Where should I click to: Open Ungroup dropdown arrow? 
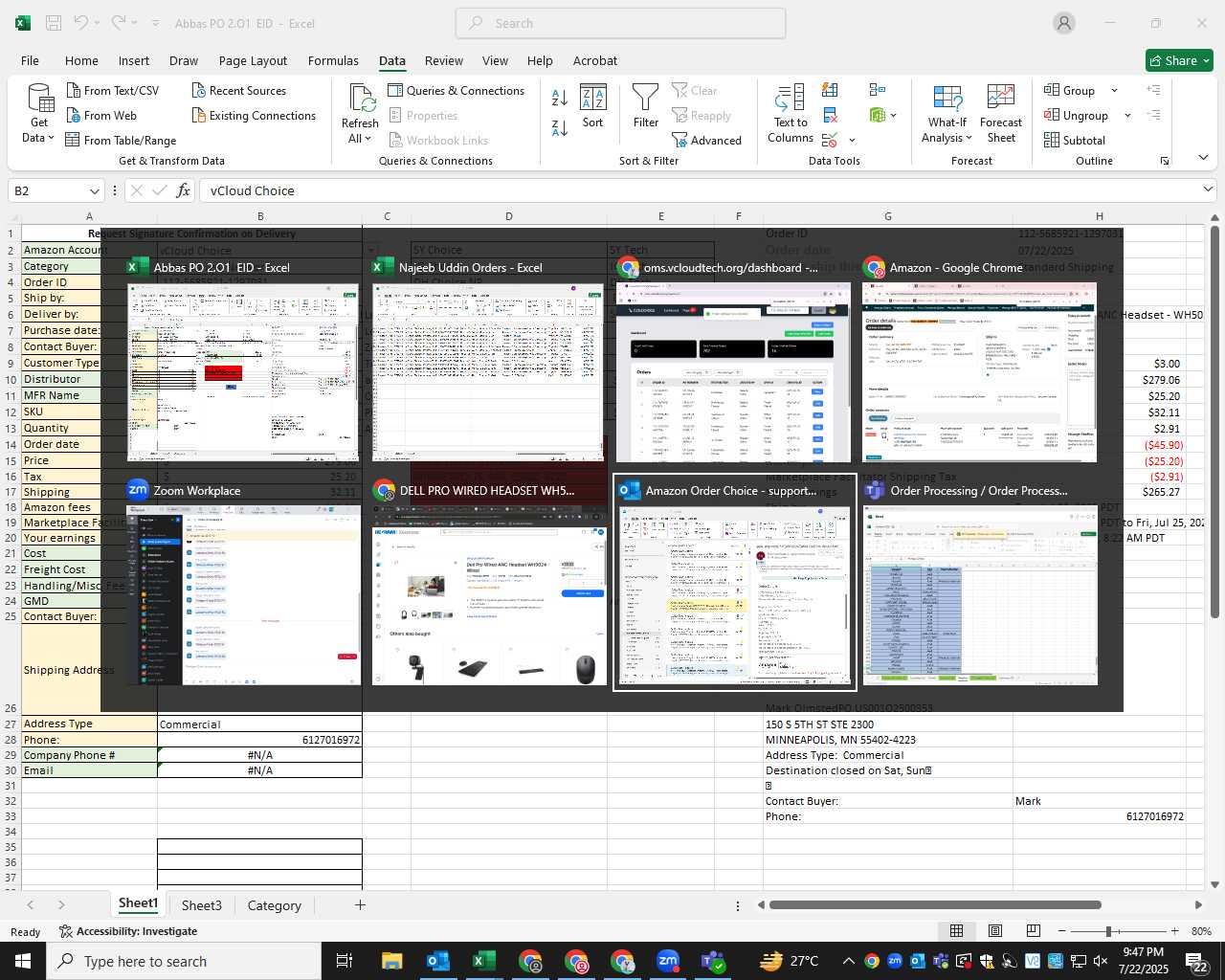[x=1127, y=115]
